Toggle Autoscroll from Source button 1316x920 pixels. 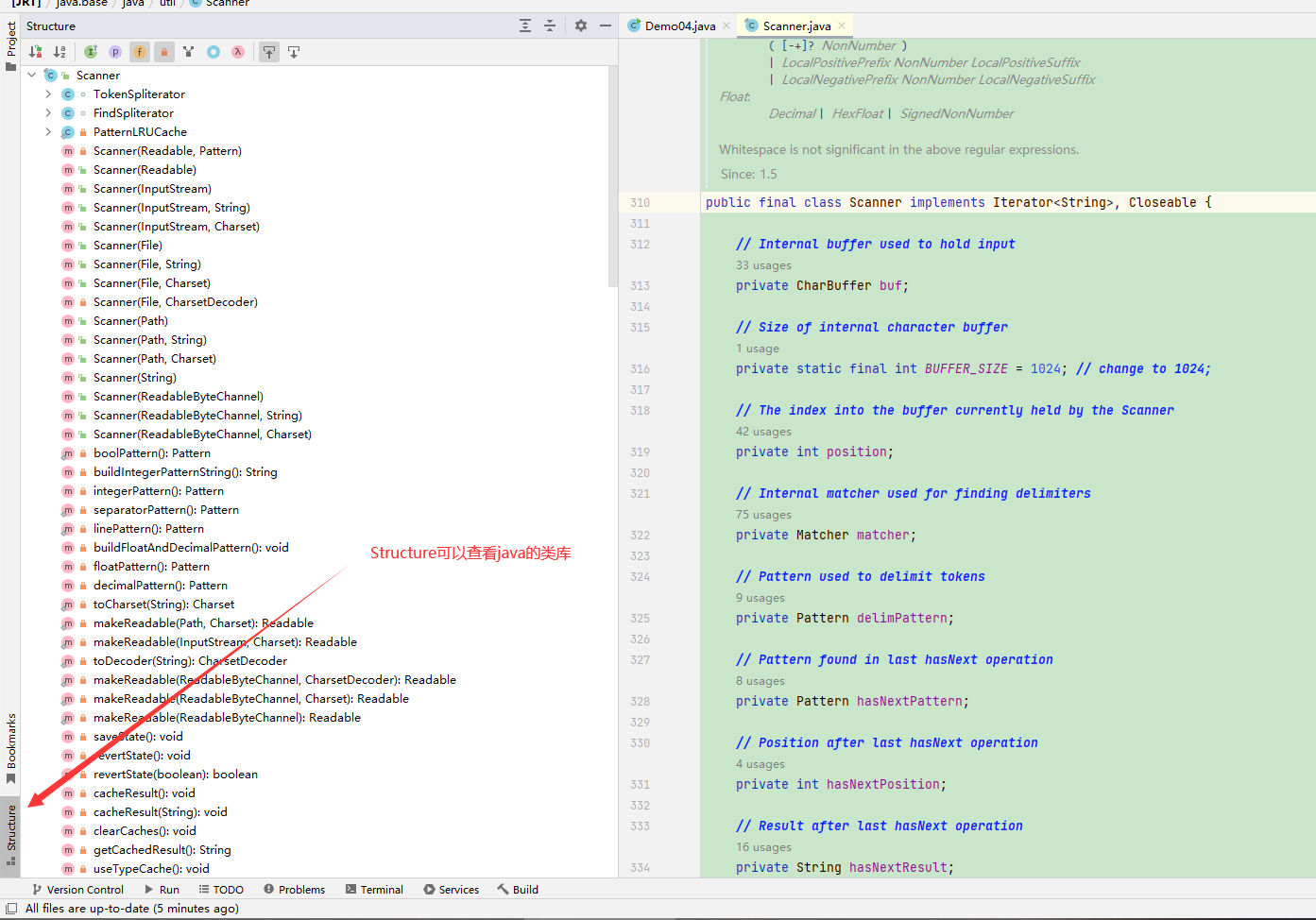coord(294,52)
